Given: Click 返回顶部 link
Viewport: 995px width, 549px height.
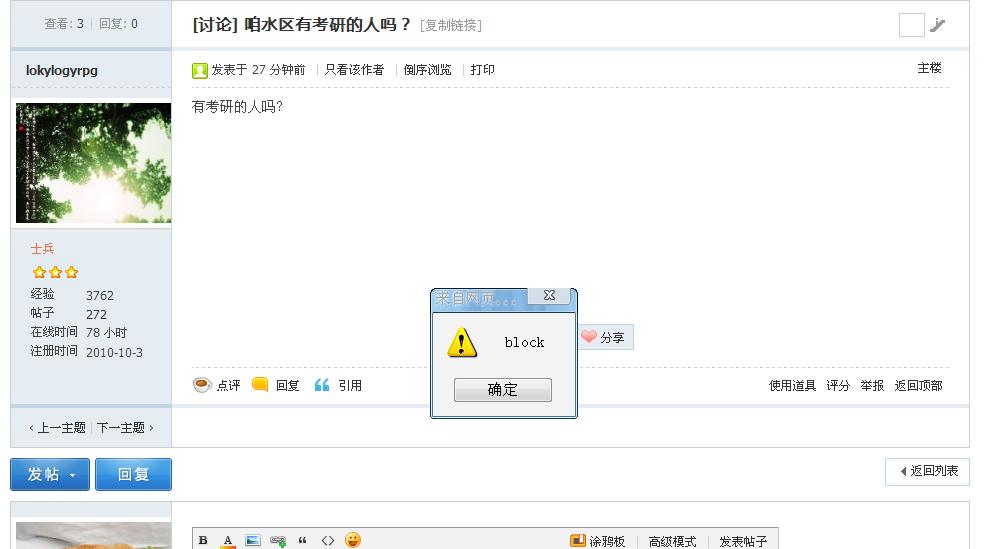Looking at the screenshot, I should [918, 386].
